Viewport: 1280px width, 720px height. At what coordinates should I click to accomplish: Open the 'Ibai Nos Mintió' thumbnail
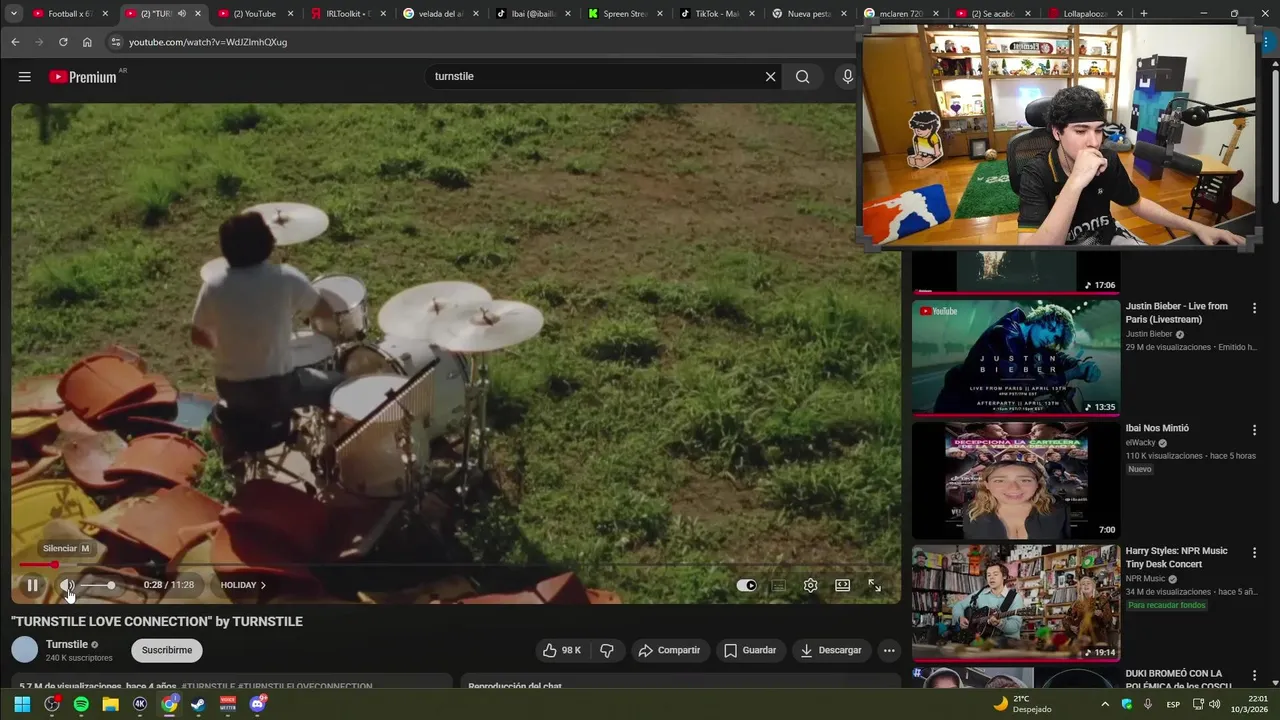1016,480
